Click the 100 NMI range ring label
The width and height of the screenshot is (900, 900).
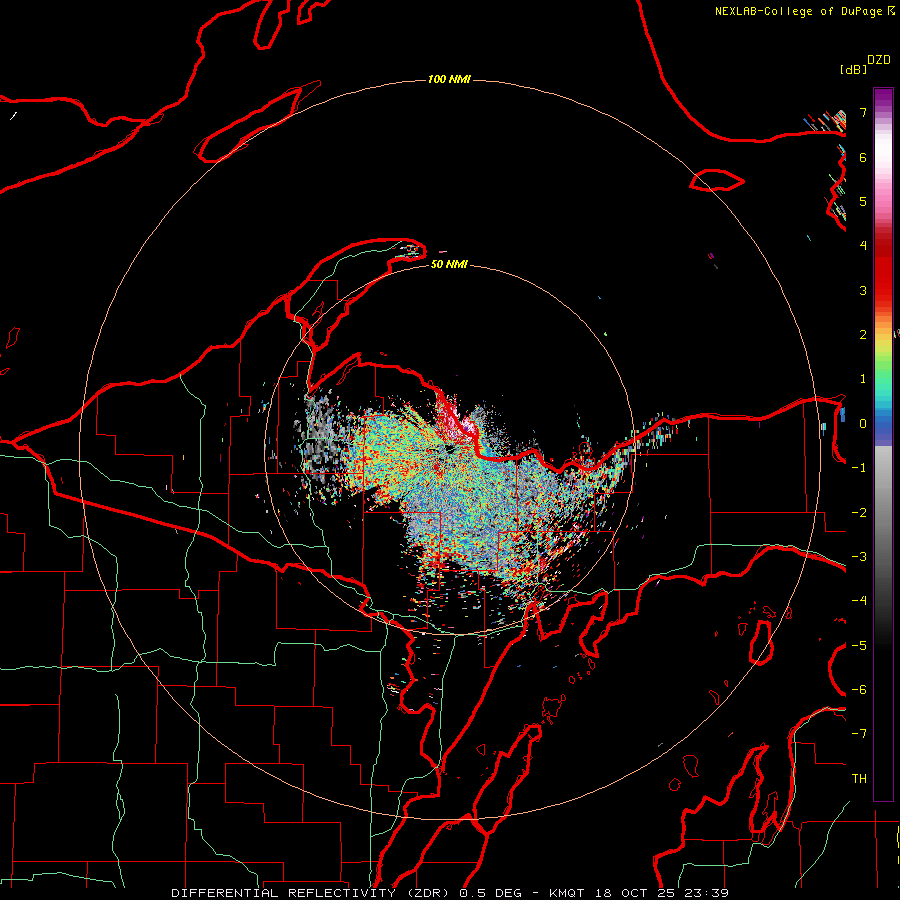[x=449, y=79]
